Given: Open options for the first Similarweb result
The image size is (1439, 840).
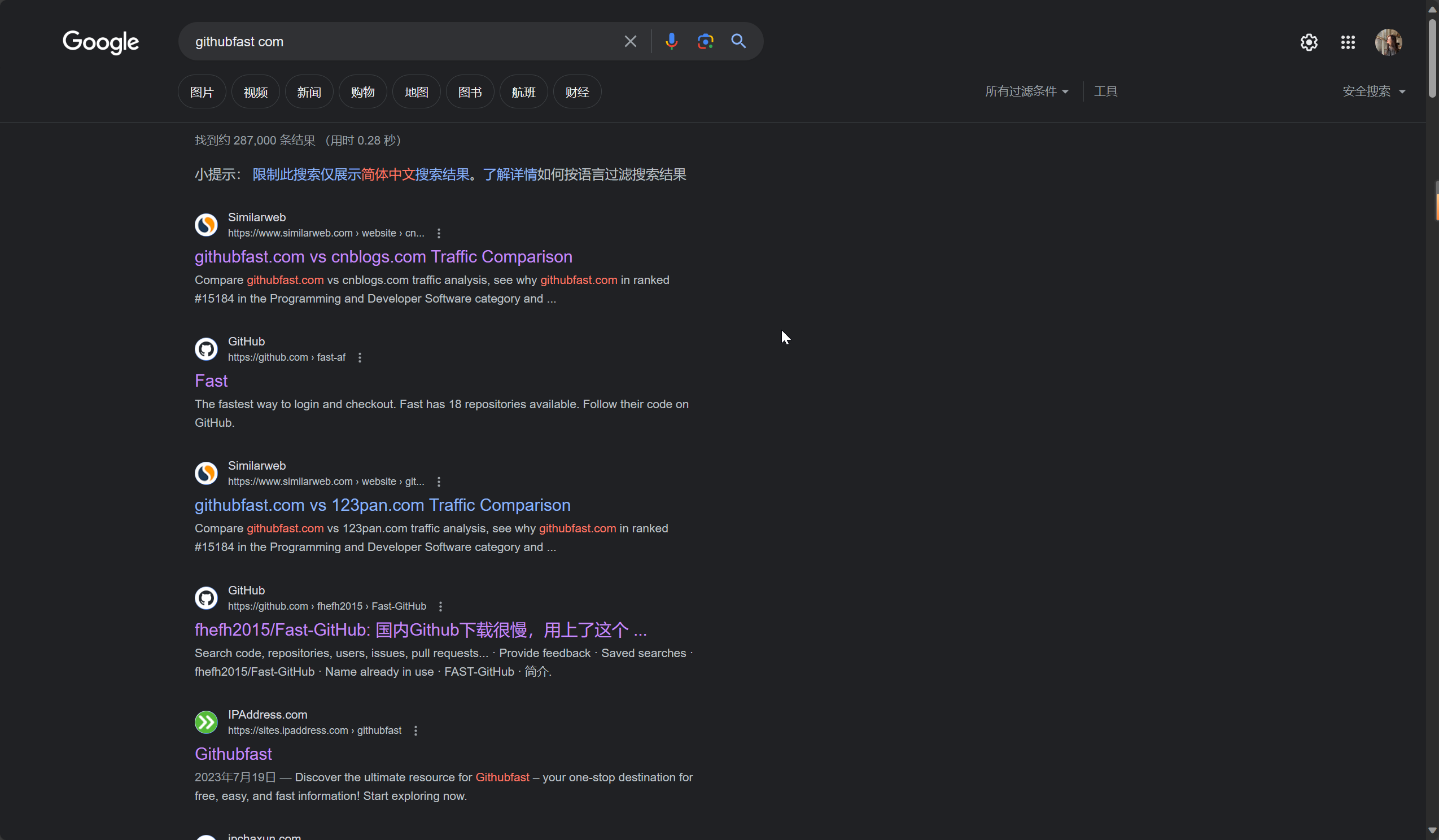Looking at the screenshot, I should point(439,233).
